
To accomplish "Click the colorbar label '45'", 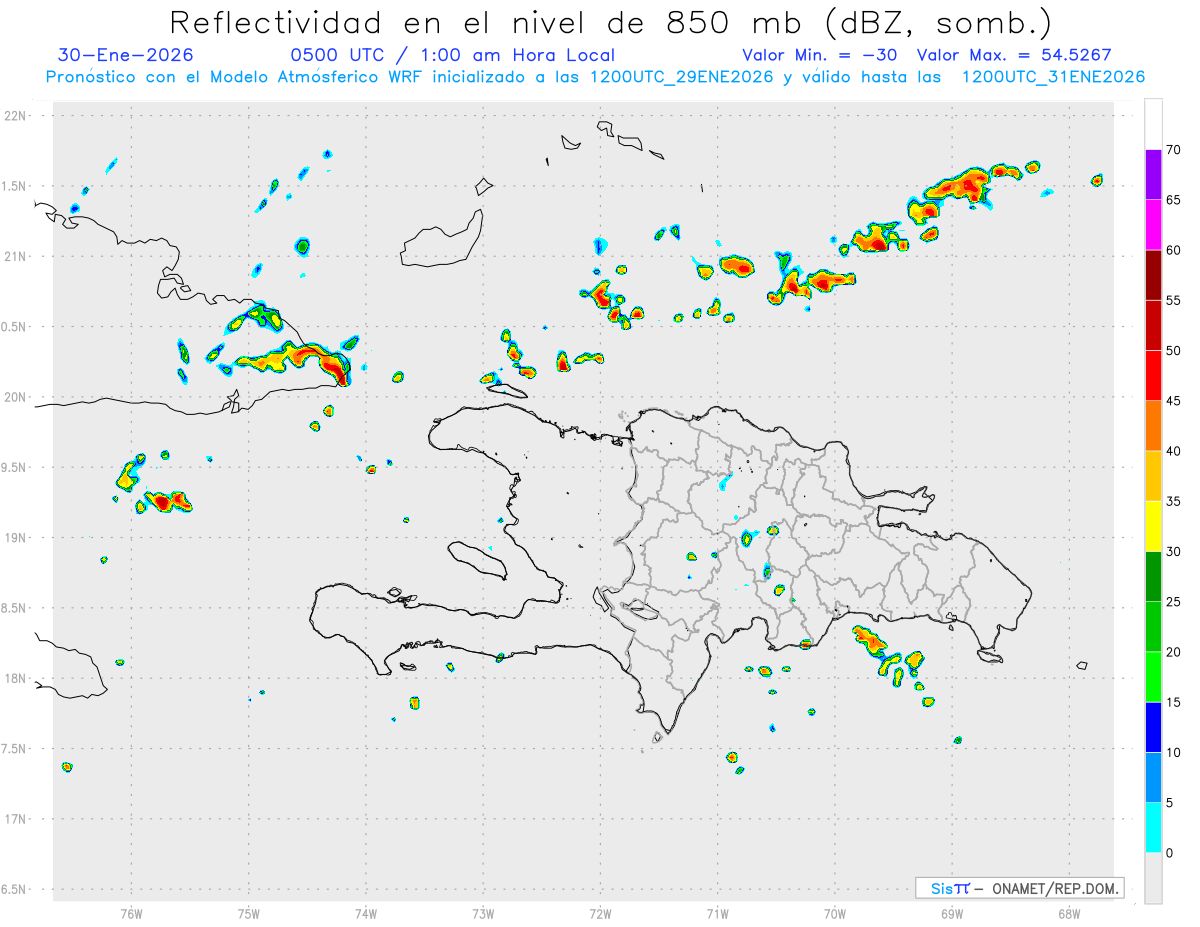I will [1174, 401].
